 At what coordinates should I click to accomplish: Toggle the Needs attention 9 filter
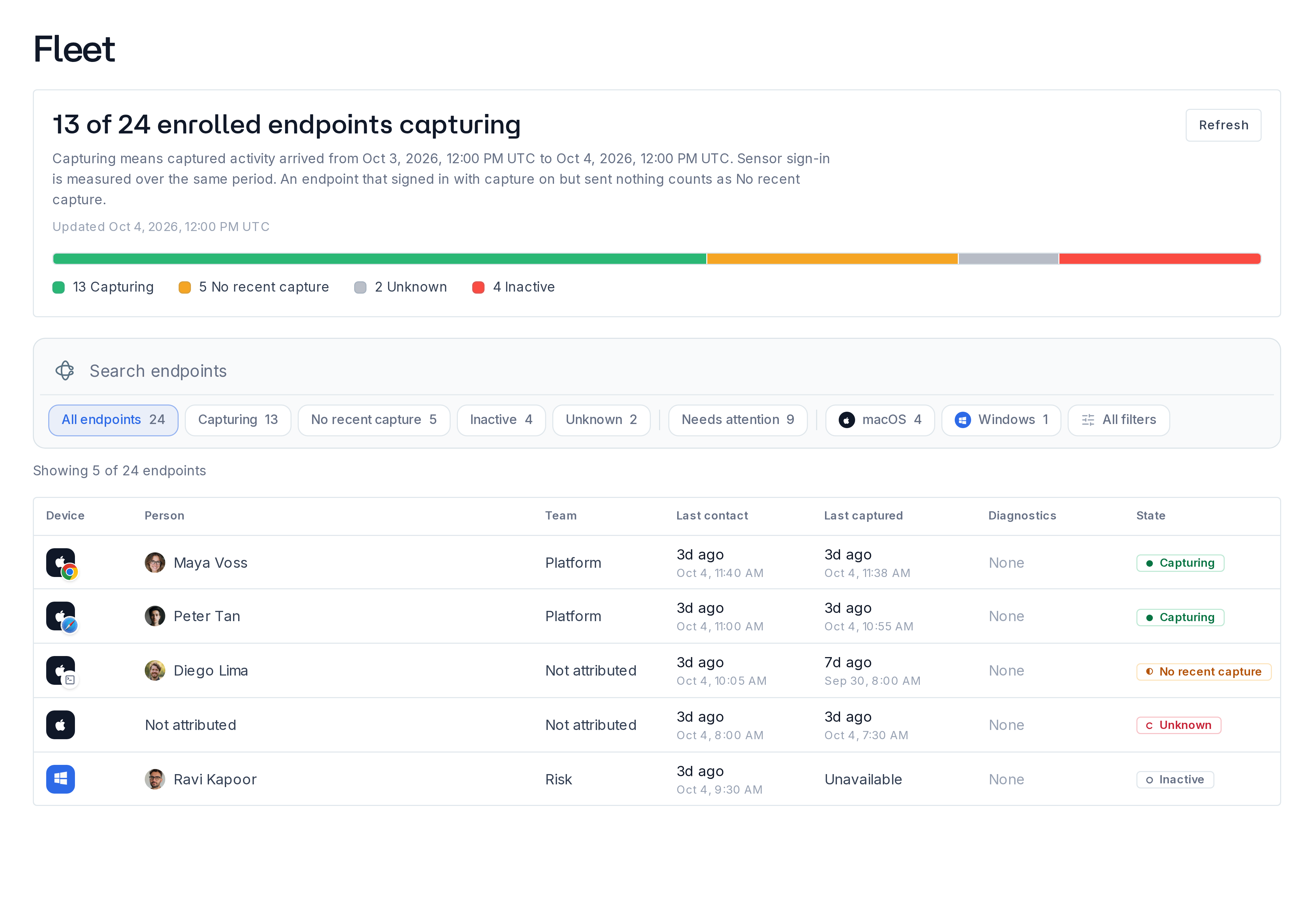[738, 420]
